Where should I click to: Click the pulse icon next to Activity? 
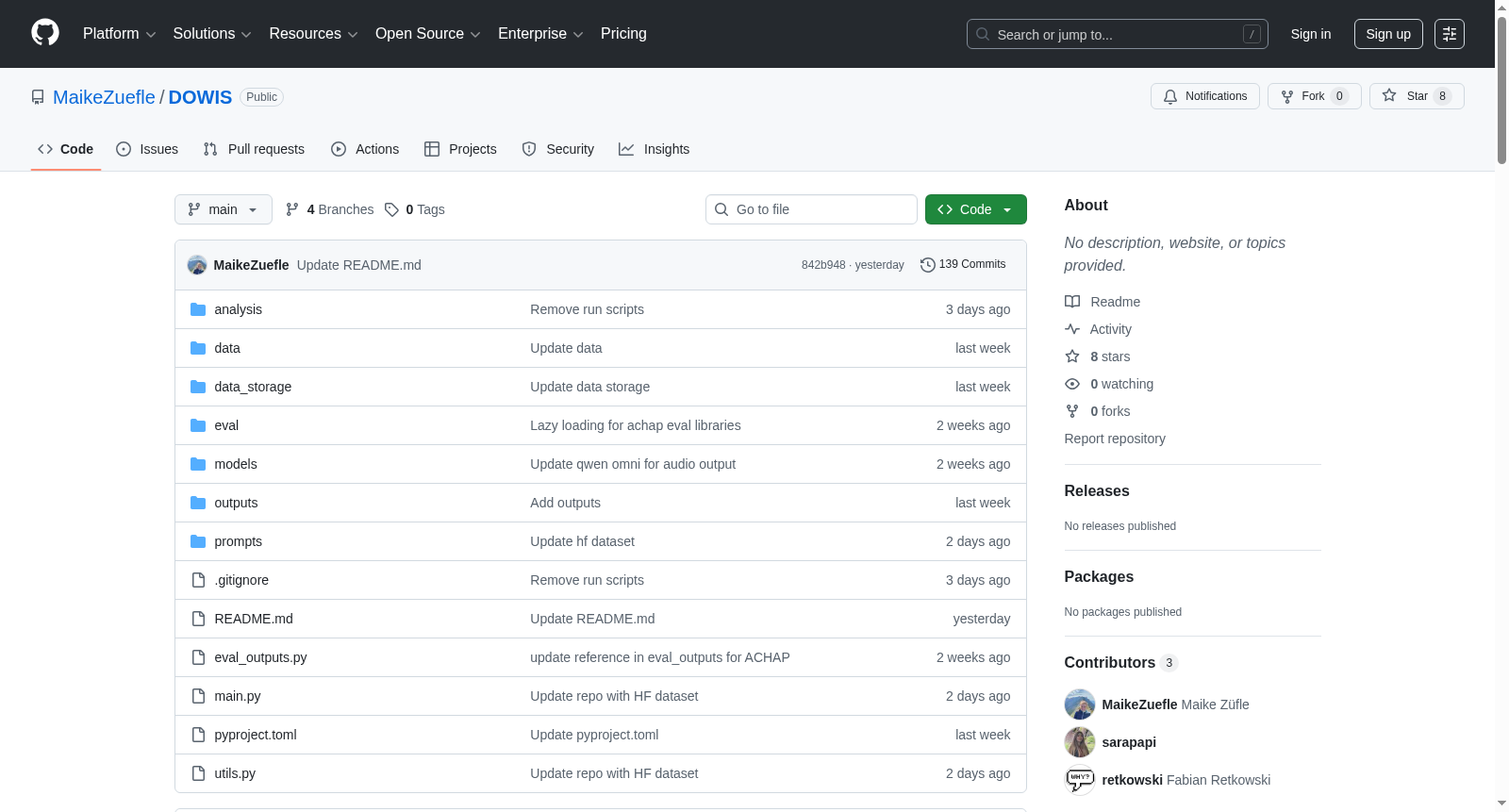point(1072,329)
